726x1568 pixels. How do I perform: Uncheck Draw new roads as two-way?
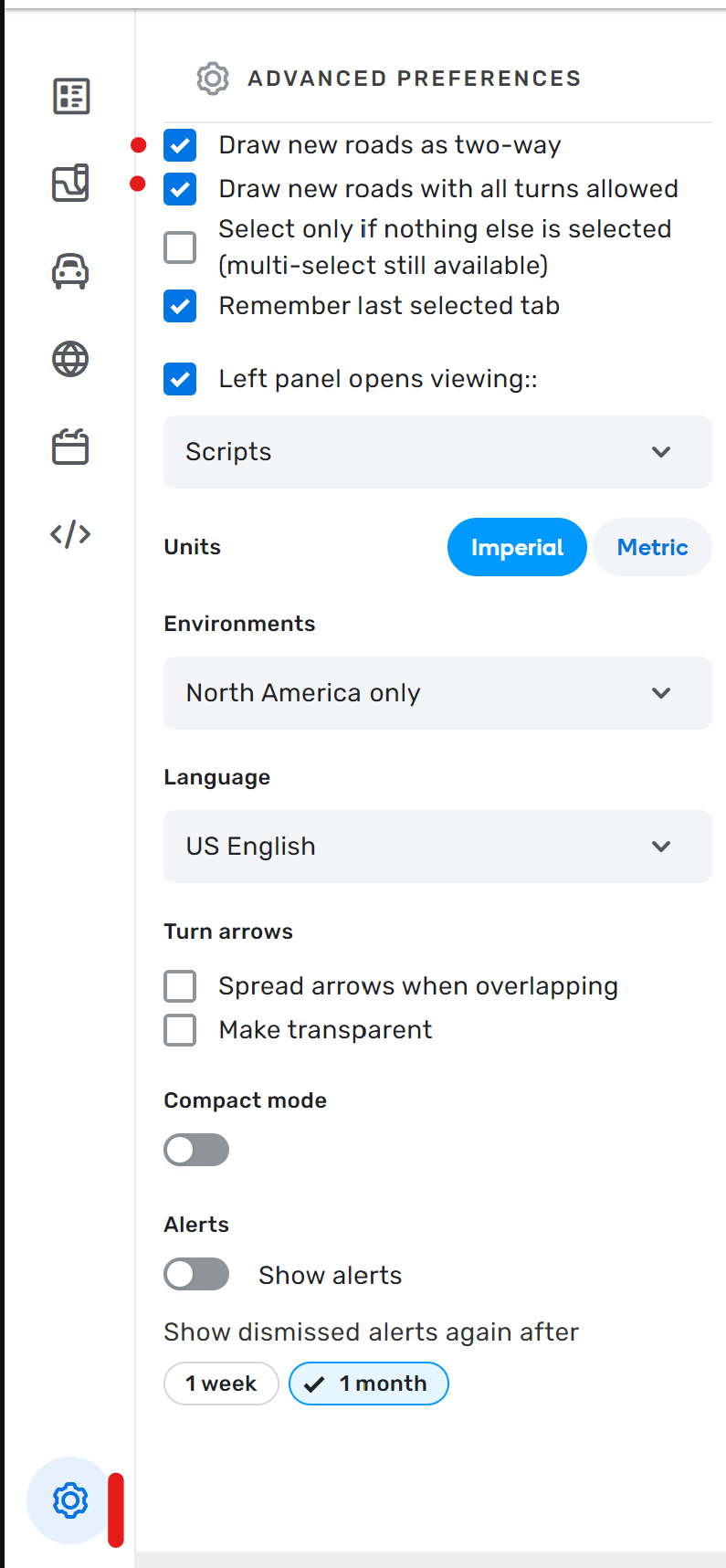coord(181,145)
